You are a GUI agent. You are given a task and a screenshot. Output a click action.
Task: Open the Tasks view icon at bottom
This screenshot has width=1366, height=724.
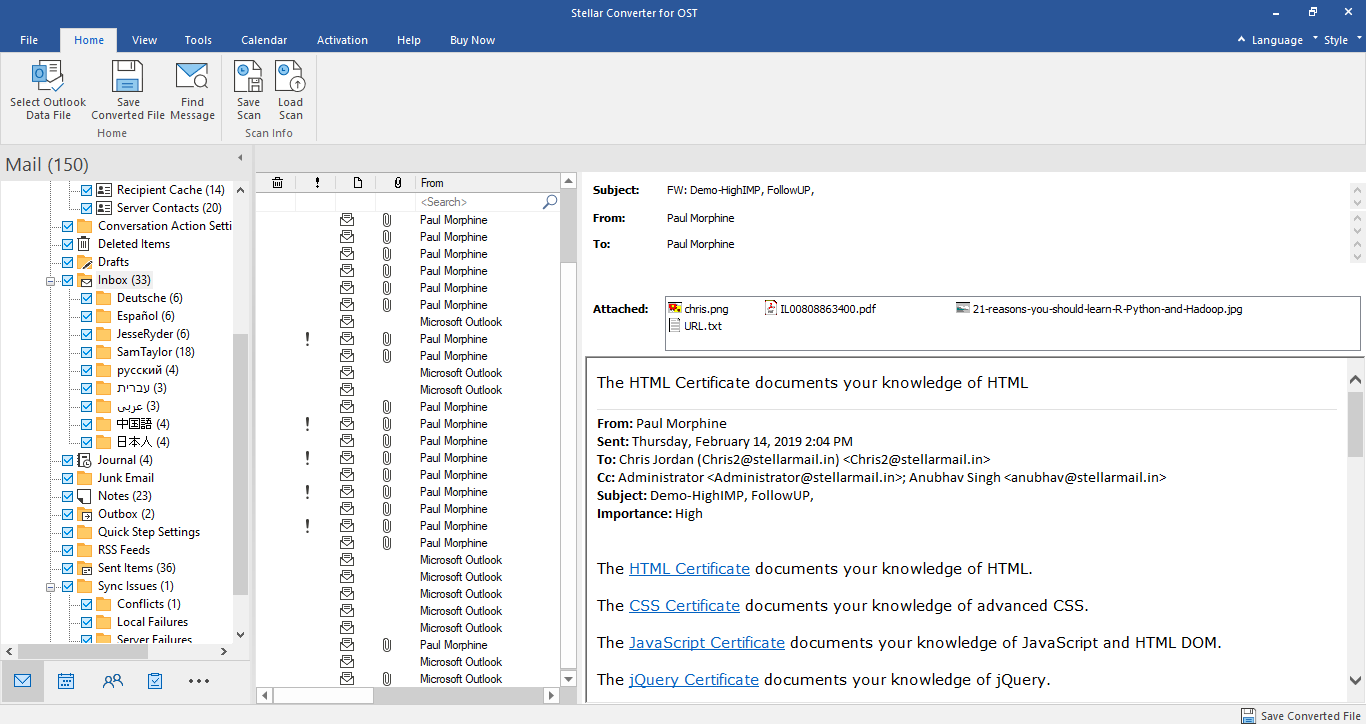tap(155, 681)
